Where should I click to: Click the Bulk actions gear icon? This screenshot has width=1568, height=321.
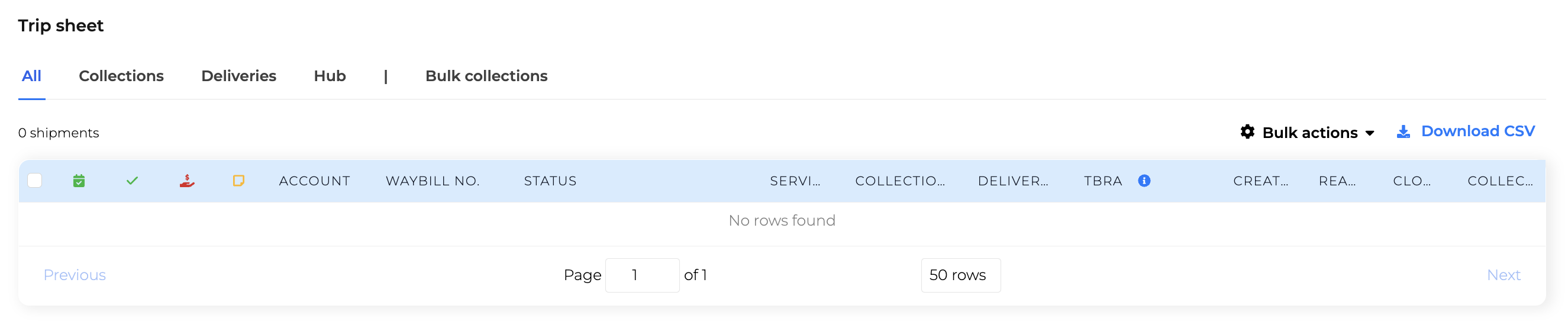point(1247,131)
